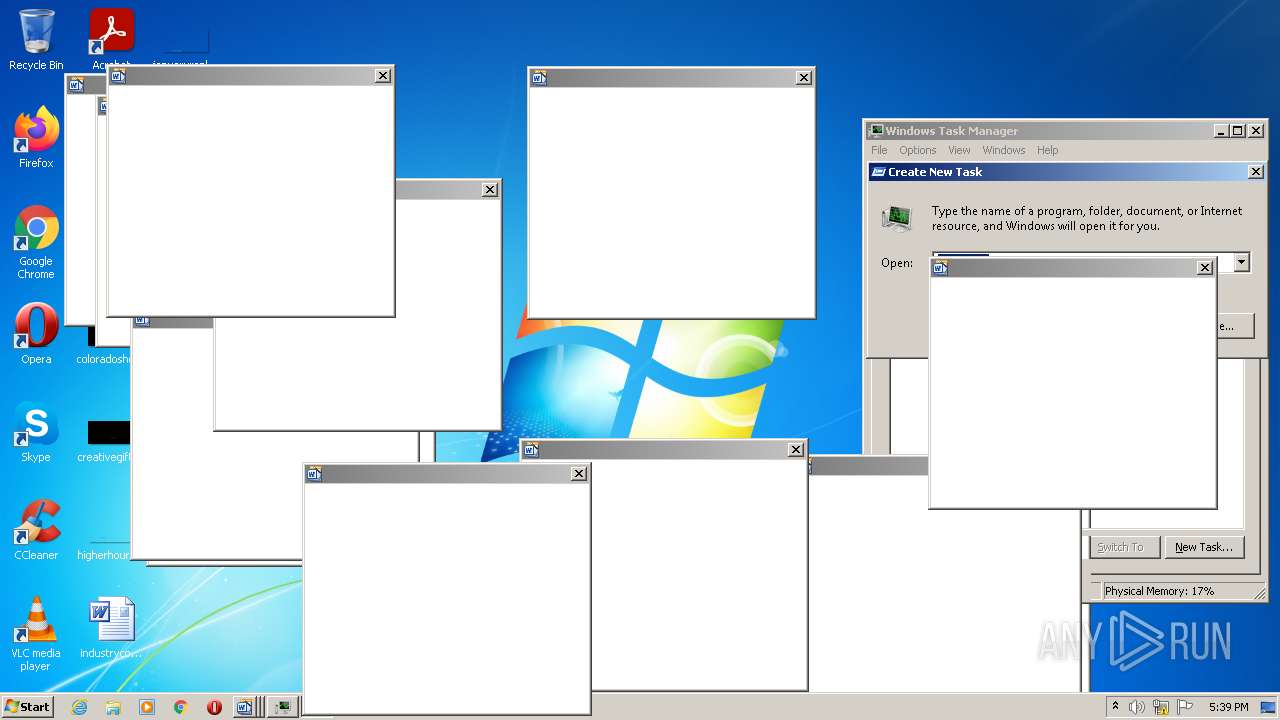Screen dimensions: 1280x720
Task: Click the Start button
Action: pyautogui.click(x=27, y=707)
